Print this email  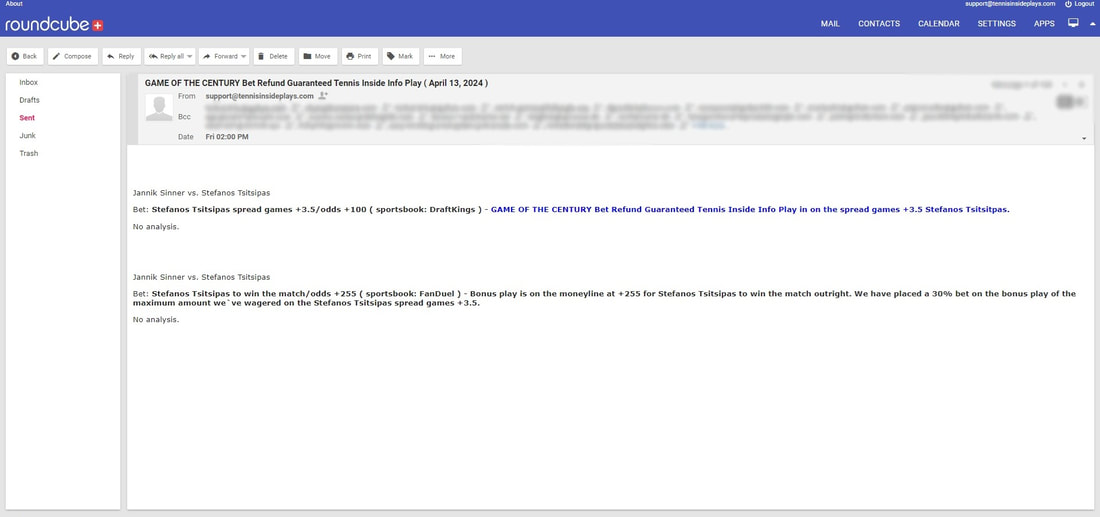tap(360, 56)
